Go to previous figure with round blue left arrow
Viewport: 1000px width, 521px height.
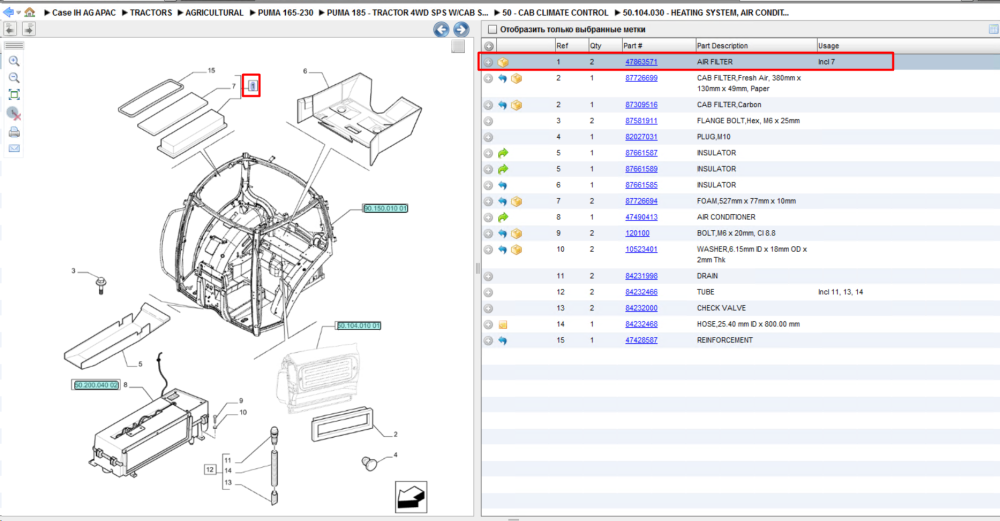point(441,29)
